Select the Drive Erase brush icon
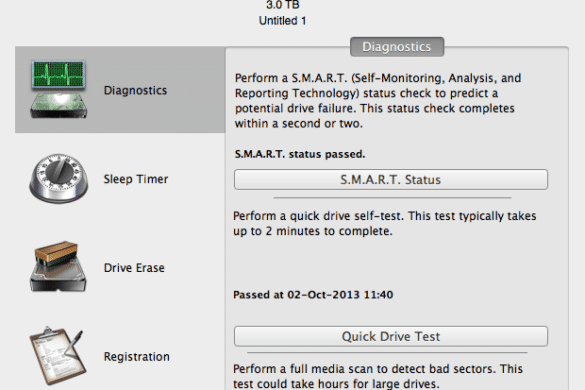This screenshot has height=390, width=585. pyautogui.click(x=58, y=267)
